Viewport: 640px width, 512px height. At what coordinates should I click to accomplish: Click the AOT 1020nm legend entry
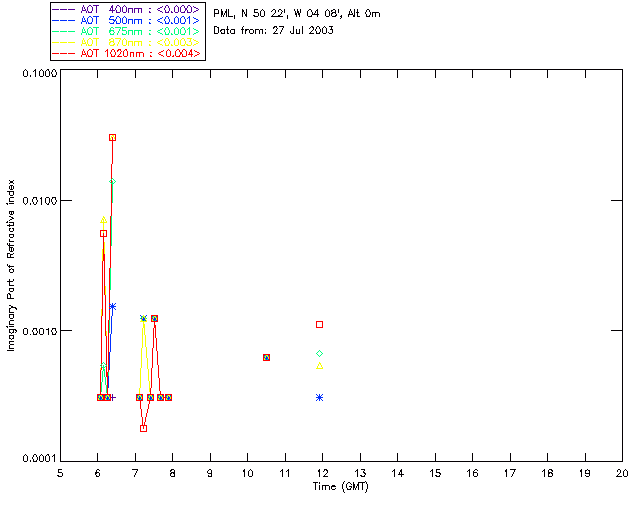126,53
